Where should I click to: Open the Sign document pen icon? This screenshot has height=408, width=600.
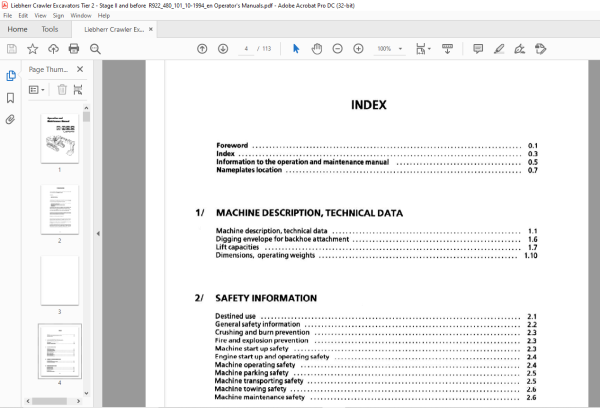[519, 49]
